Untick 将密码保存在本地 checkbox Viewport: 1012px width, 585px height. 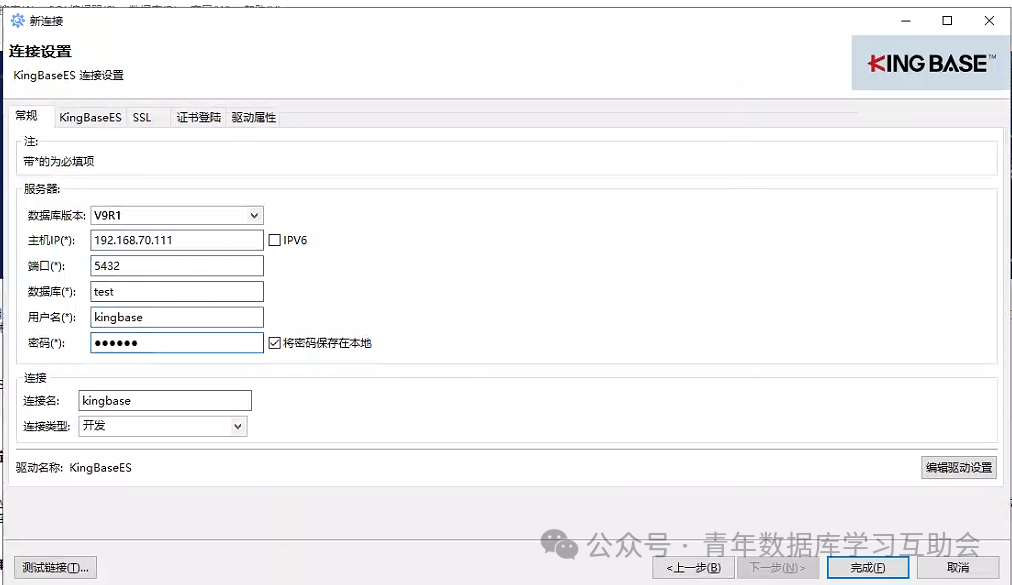point(274,343)
